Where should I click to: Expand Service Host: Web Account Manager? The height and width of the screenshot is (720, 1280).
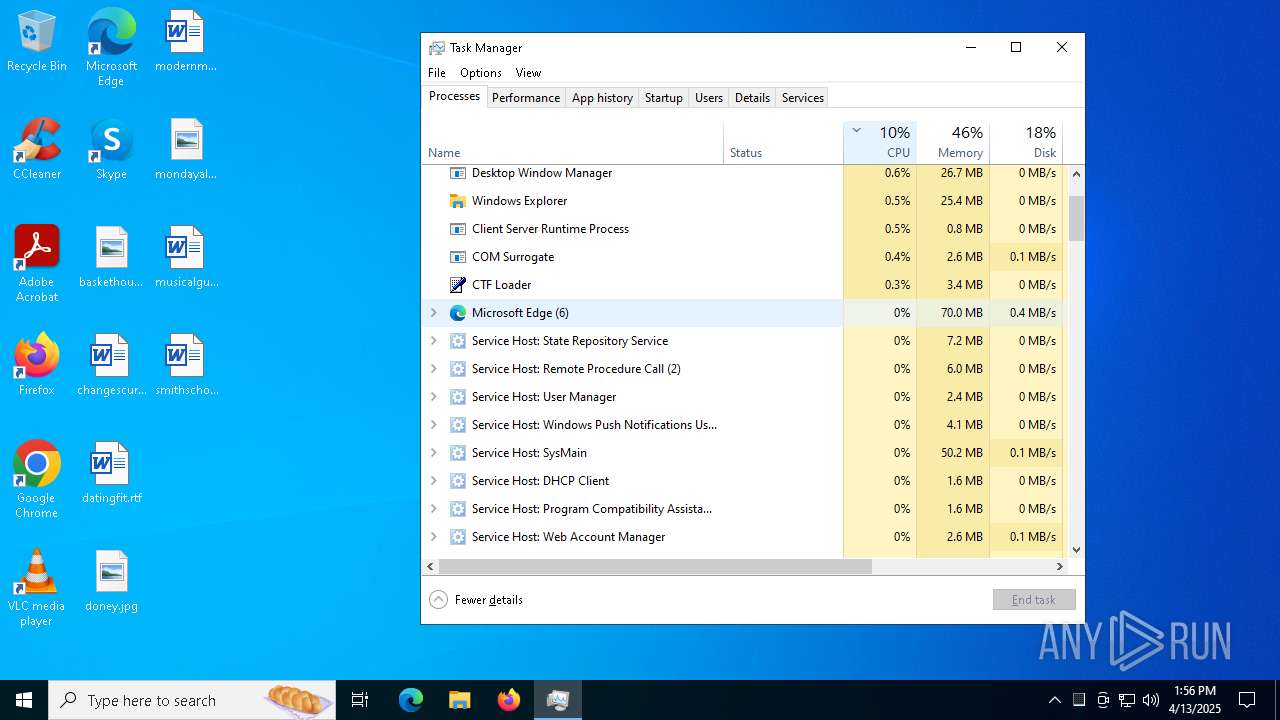(433, 537)
